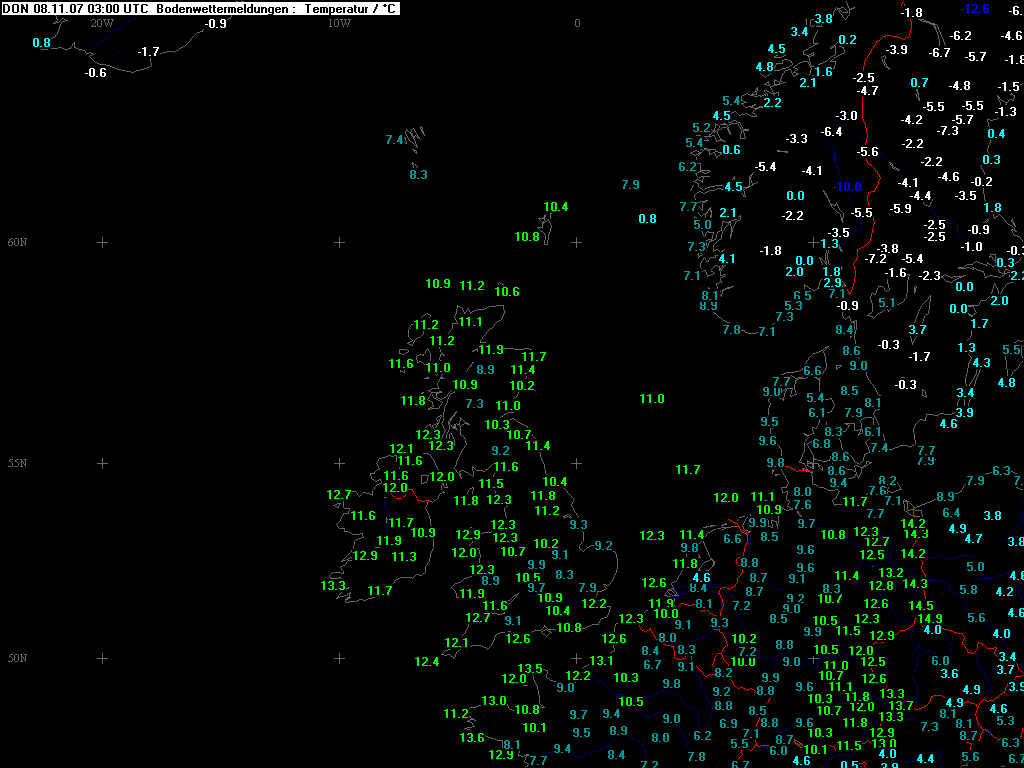The height and width of the screenshot is (768, 1024).
Task: Click the 50N latitude label
Action: click(x=17, y=658)
